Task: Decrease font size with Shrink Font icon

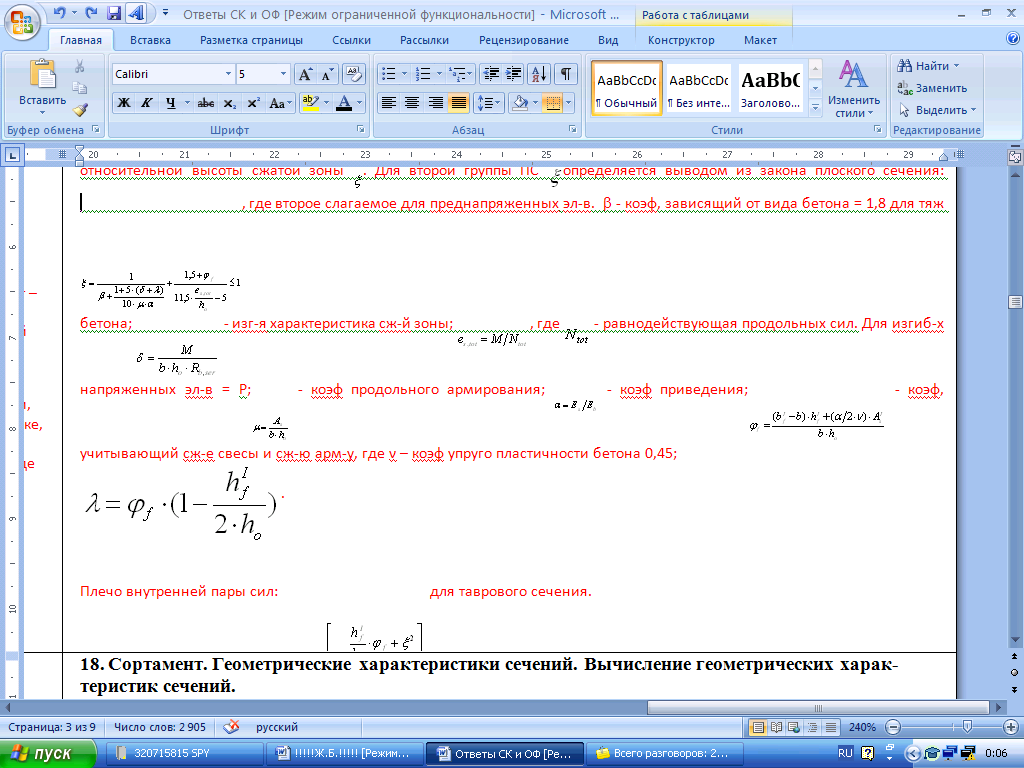Action: 327,74
